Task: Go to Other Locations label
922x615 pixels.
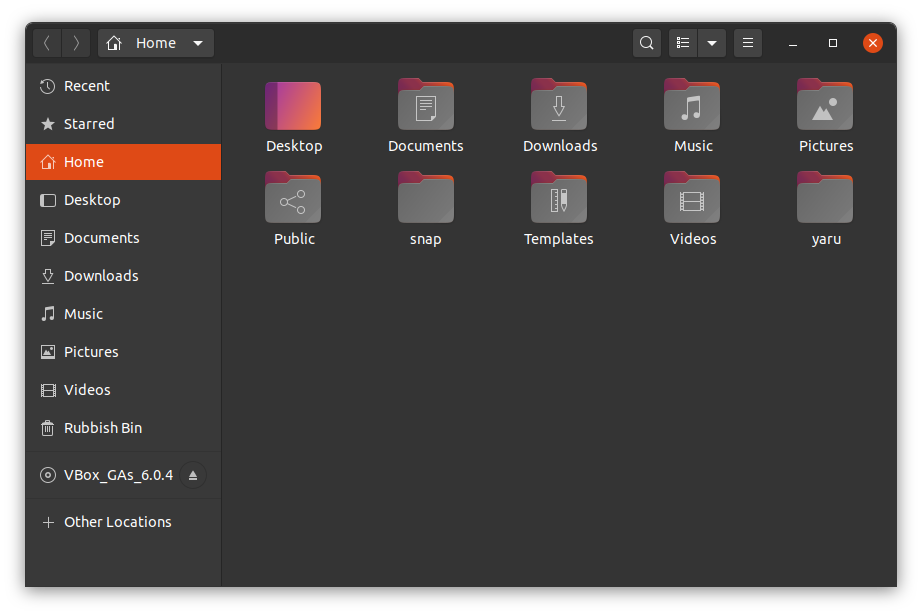Action: click(x=118, y=522)
